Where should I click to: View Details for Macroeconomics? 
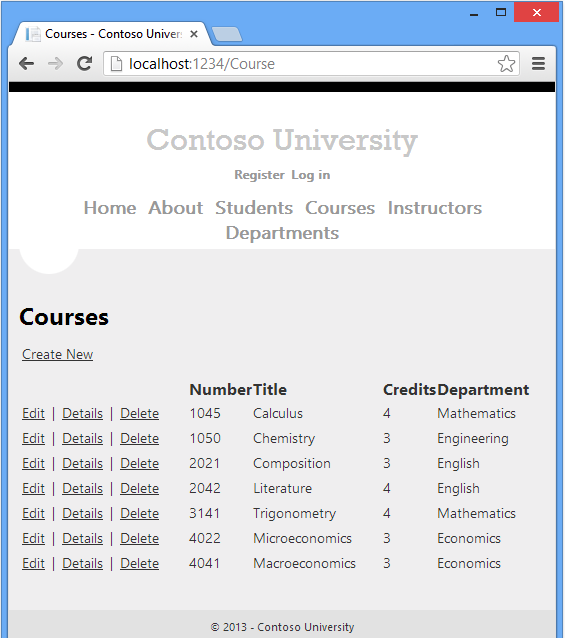coord(83,564)
